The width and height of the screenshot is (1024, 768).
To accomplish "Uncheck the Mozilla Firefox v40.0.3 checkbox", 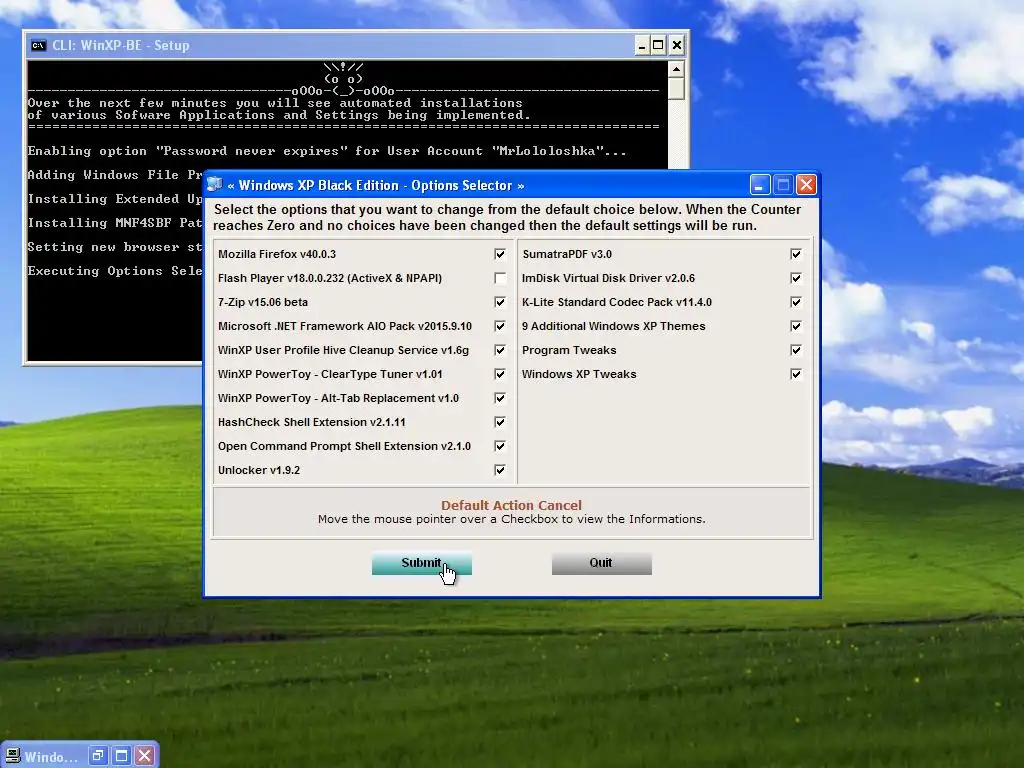I will (500, 254).
